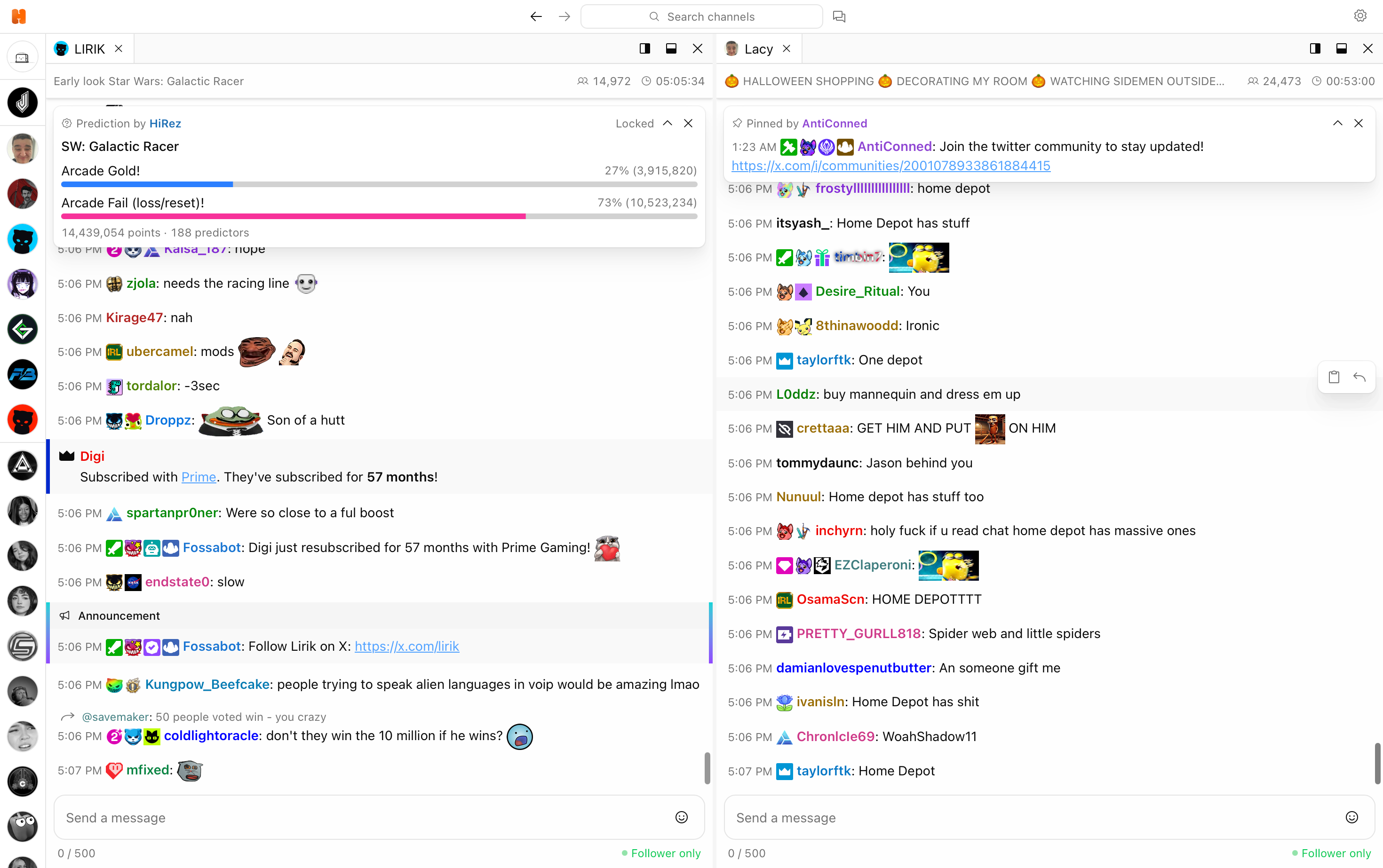Open the x.com/lirik link
Viewport: 1383px width, 868px height.
point(406,647)
